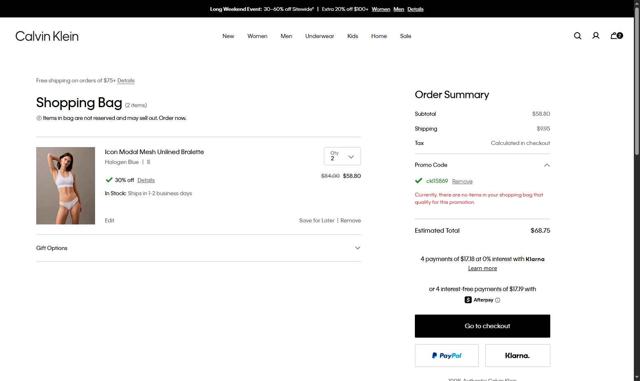Click the Afterpay logo
640x381 pixels.
[x=479, y=300]
